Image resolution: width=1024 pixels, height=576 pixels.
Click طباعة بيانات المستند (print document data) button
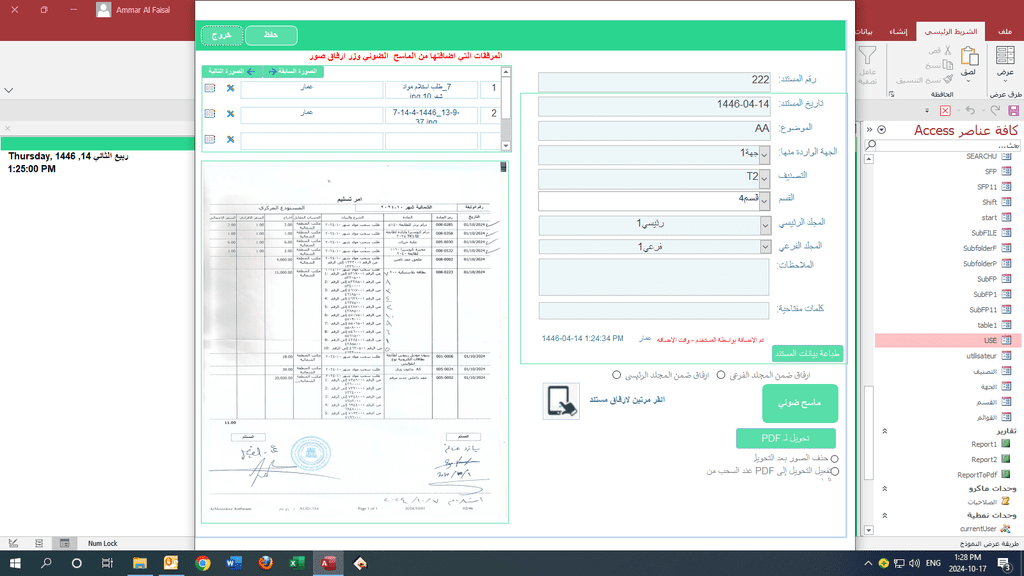point(807,353)
